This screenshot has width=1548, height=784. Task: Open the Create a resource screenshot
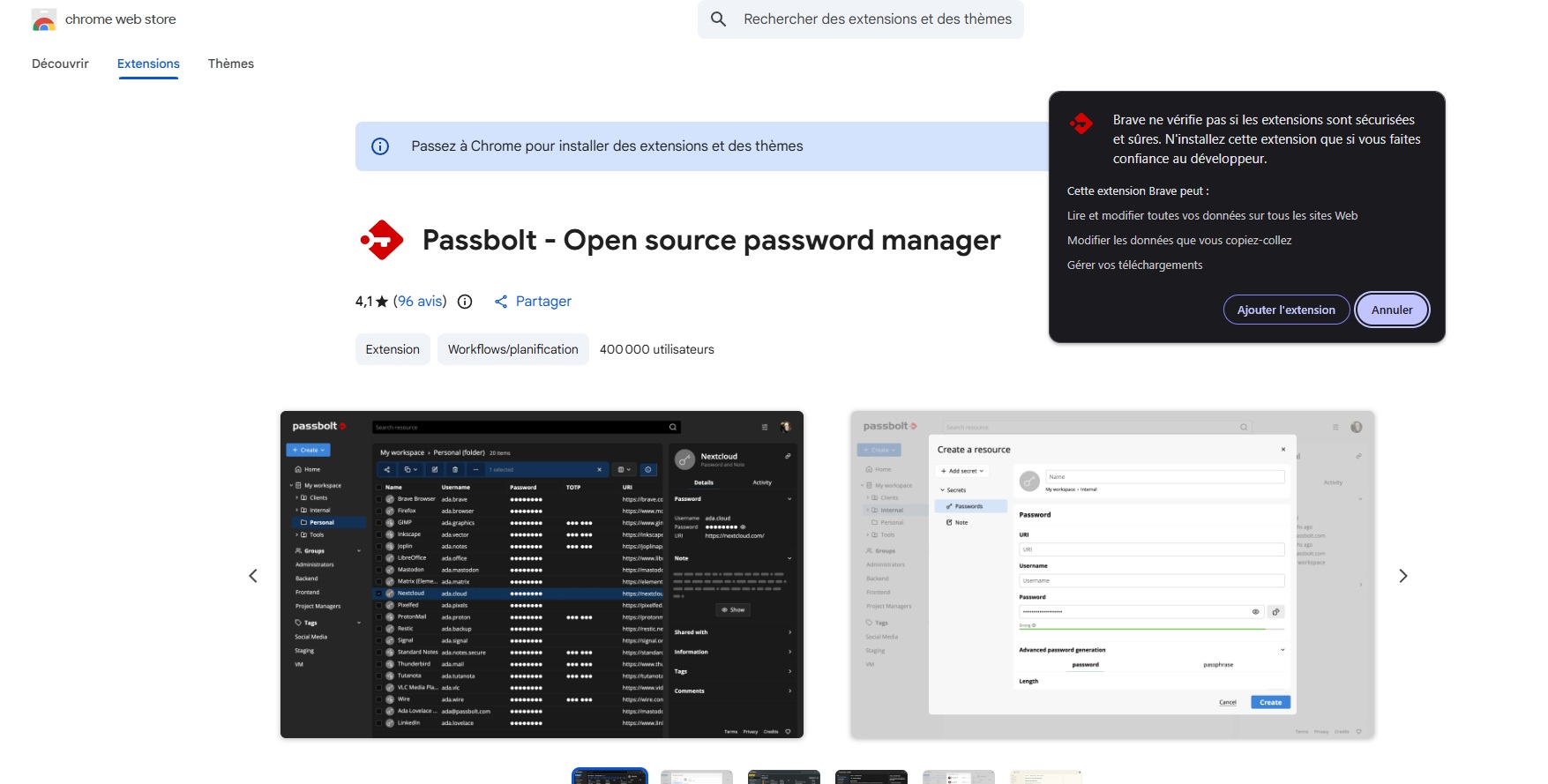pyautogui.click(x=1112, y=574)
